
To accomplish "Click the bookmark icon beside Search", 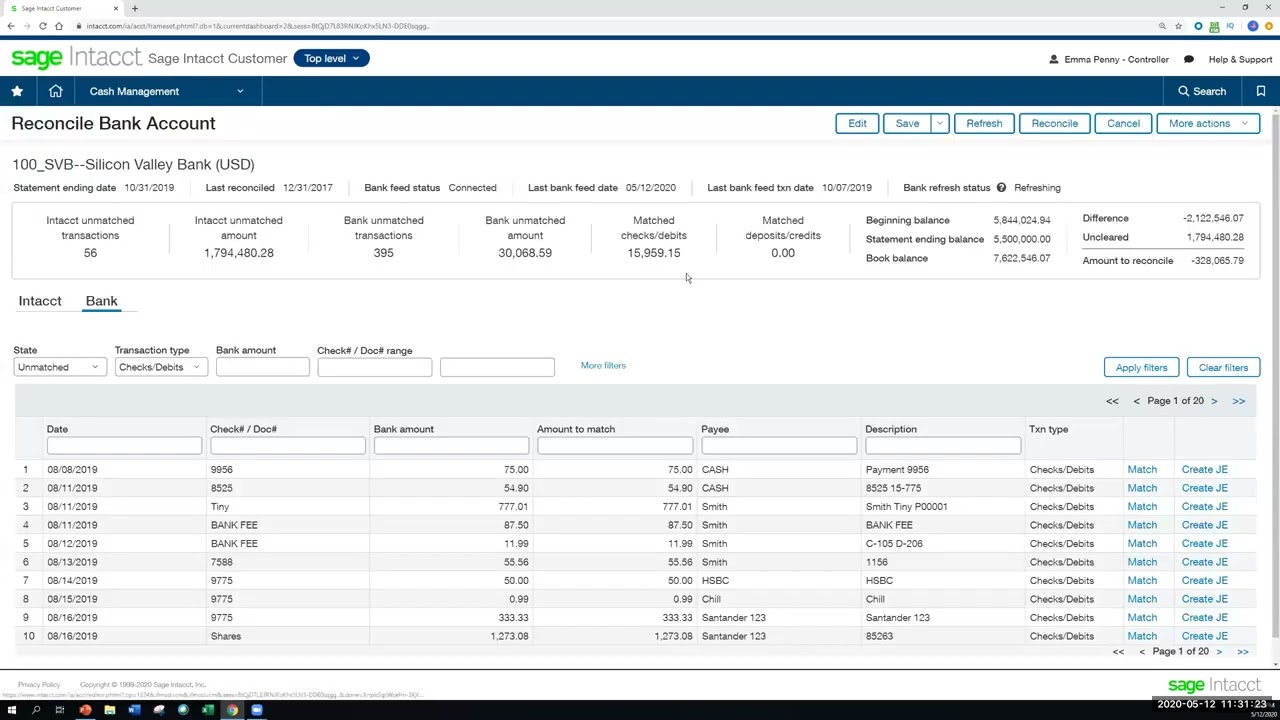I will (1261, 91).
